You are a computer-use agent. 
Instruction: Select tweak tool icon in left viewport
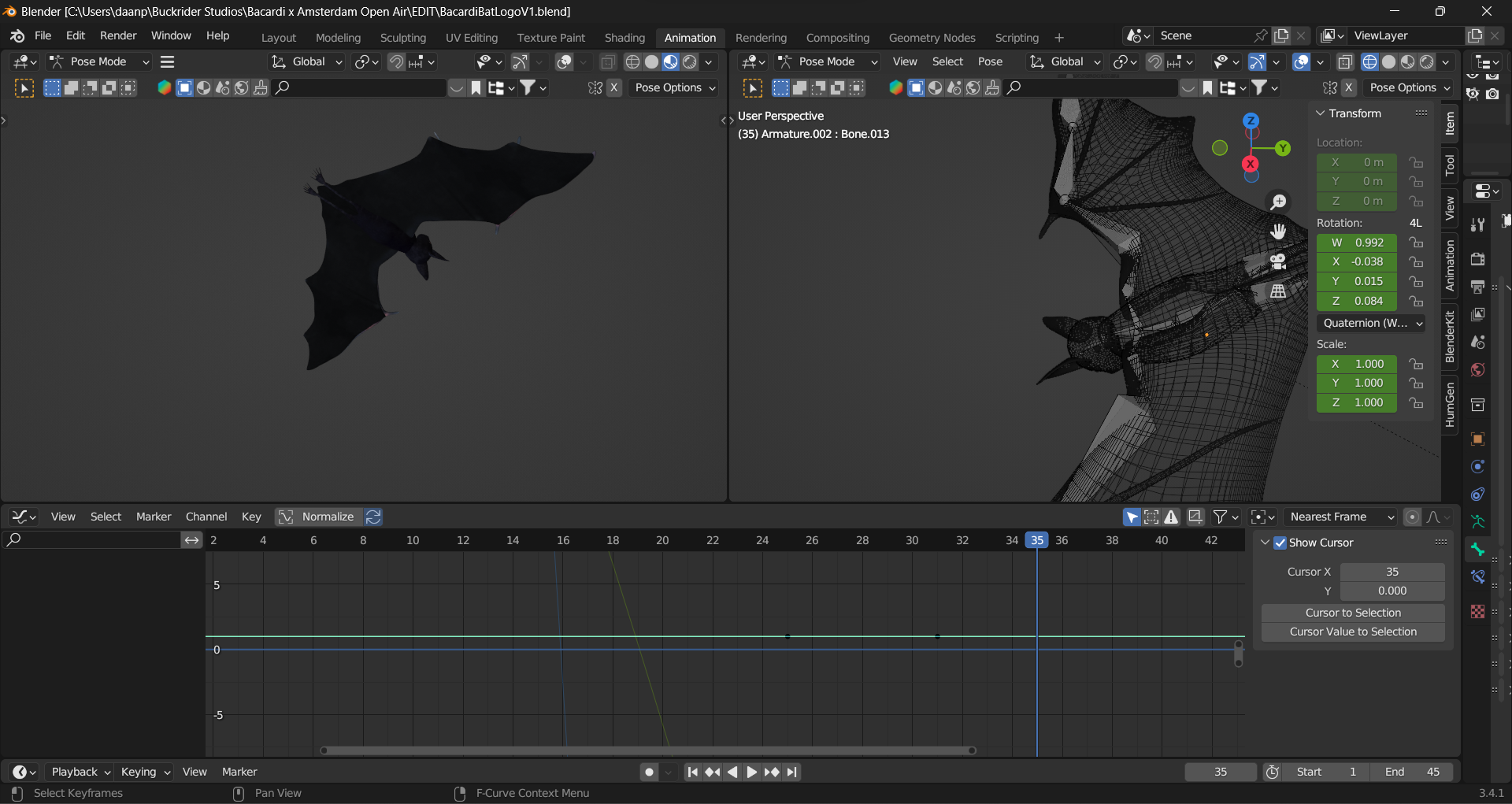point(24,88)
